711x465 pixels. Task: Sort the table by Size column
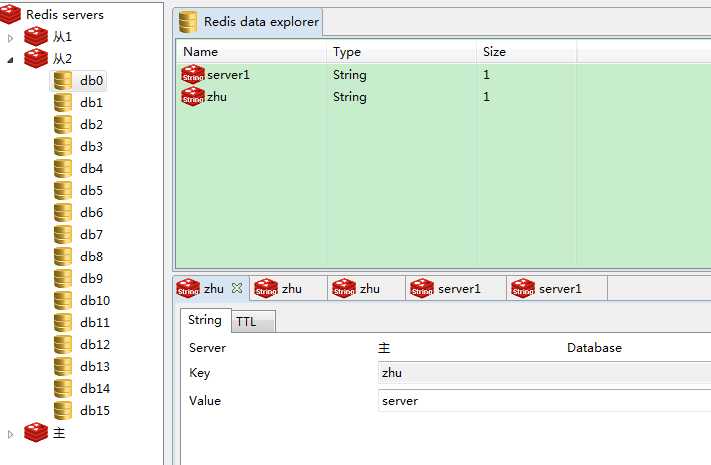(x=526, y=52)
